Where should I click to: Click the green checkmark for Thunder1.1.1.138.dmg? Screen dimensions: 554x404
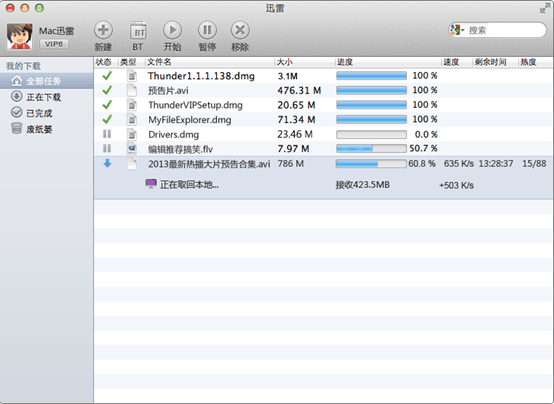(x=107, y=76)
